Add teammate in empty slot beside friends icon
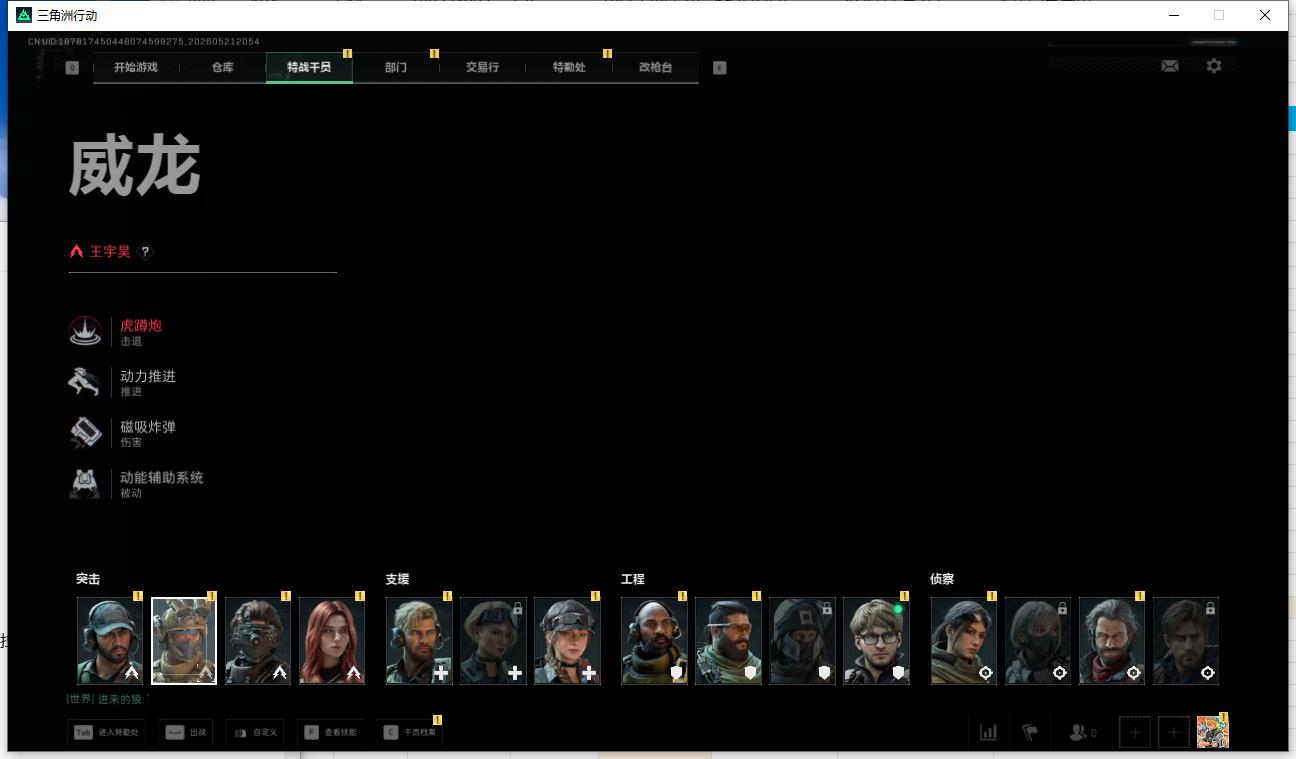The image size is (1296, 759). (x=1134, y=733)
